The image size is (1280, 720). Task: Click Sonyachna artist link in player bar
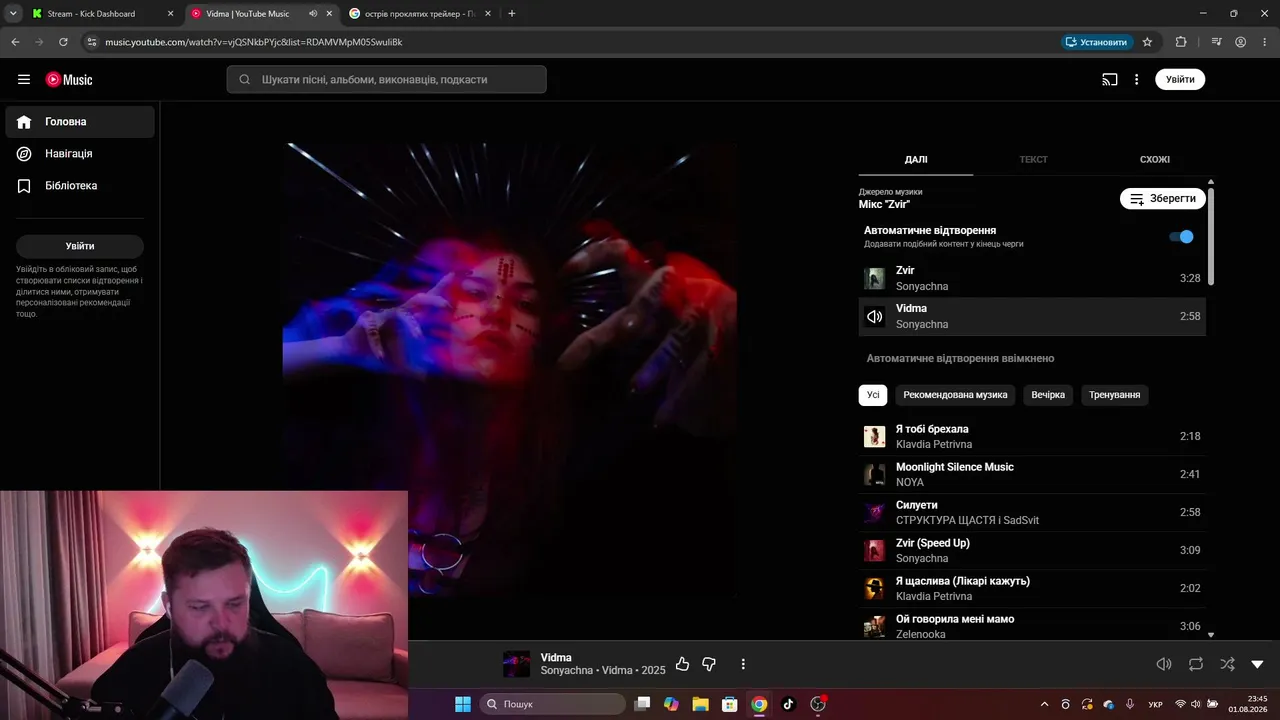(567, 670)
